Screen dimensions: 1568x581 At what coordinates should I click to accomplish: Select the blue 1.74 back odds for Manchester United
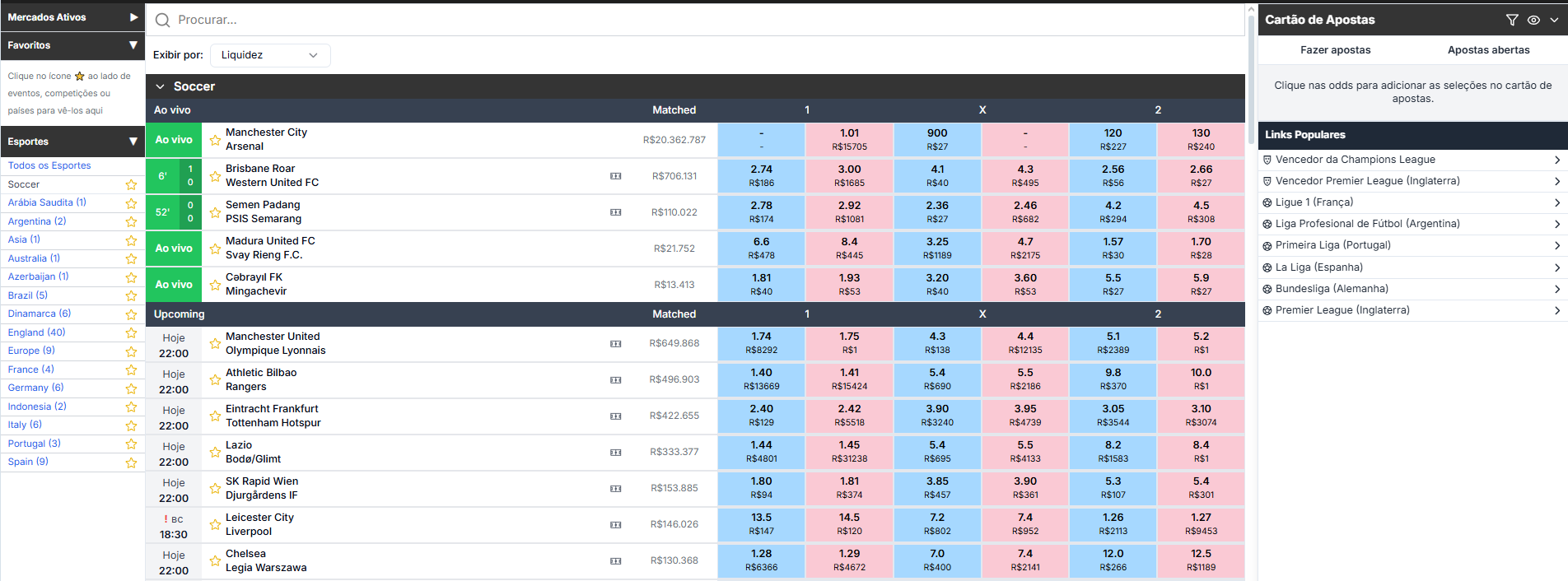(x=761, y=343)
